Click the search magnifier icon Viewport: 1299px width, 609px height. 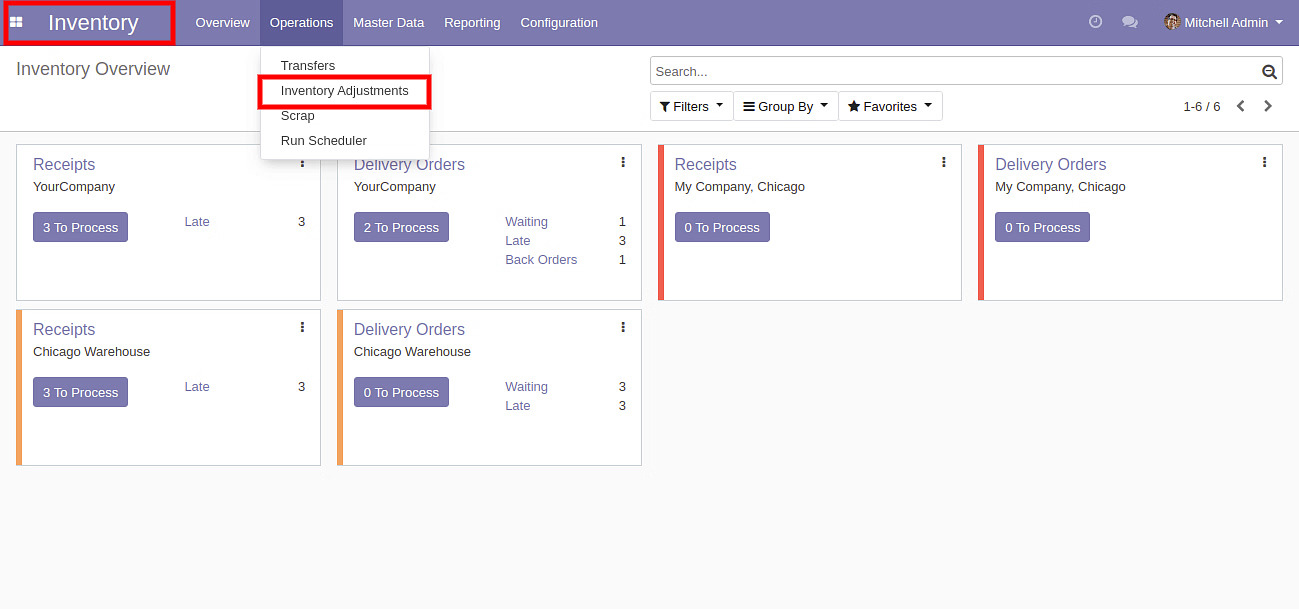[1269, 72]
